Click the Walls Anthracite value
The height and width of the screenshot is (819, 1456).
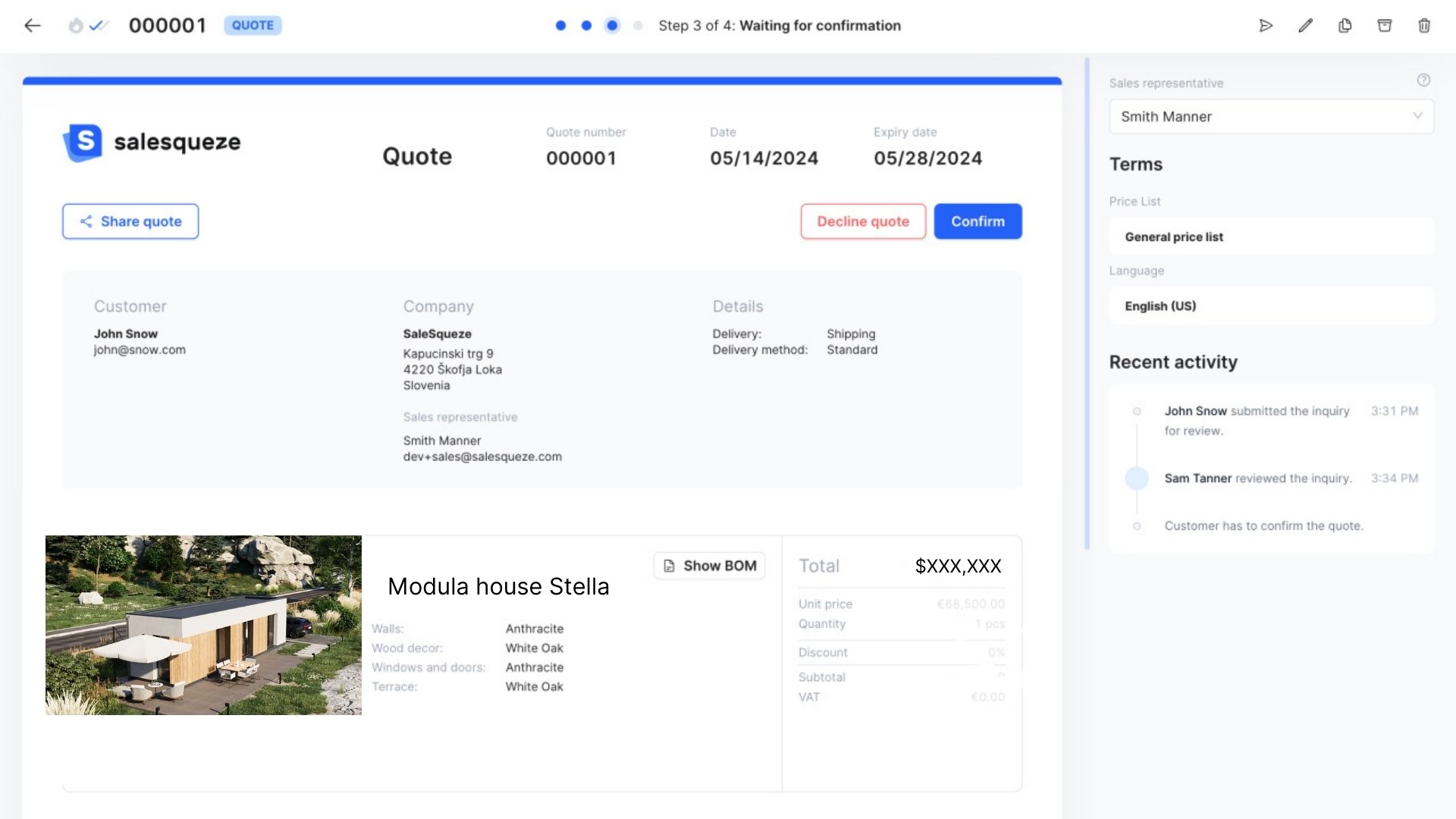tap(534, 629)
